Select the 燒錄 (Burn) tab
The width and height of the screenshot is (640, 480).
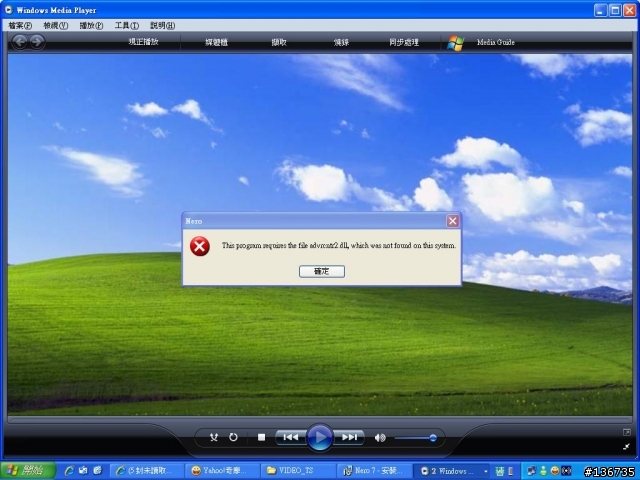point(341,42)
